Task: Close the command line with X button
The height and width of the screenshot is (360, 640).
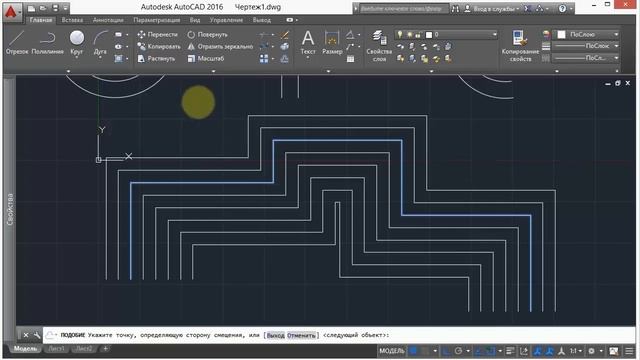Action: coord(26,336)
